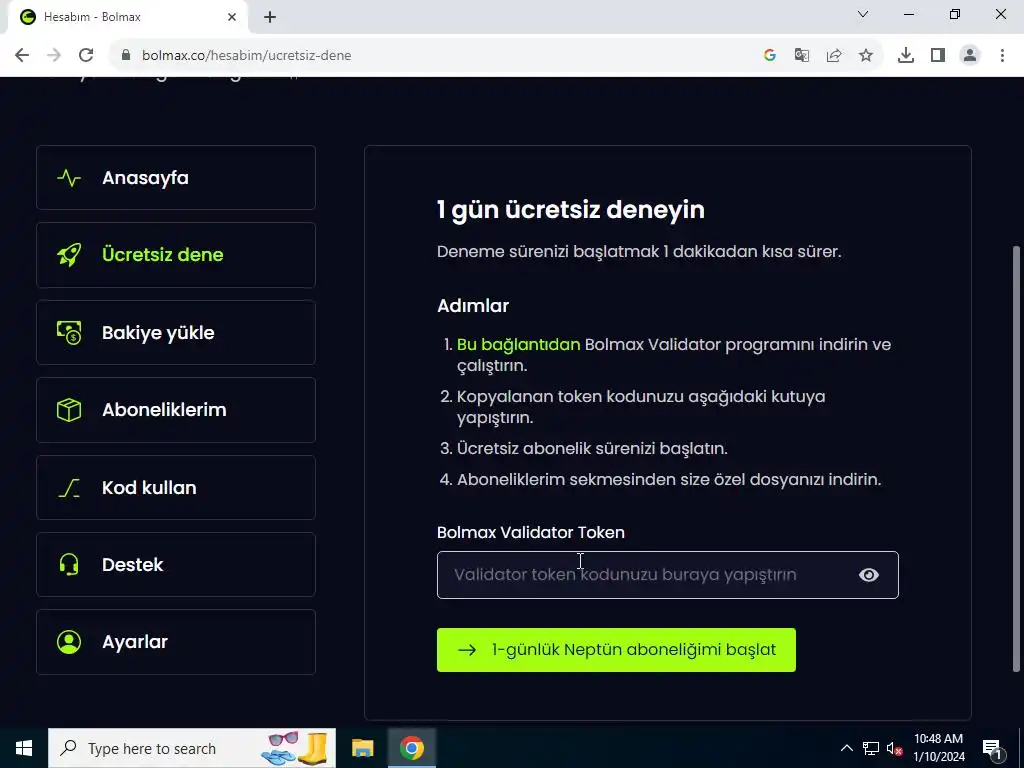Bookmark this tab with star icon

pyautogui.click(x=866, y=56)
